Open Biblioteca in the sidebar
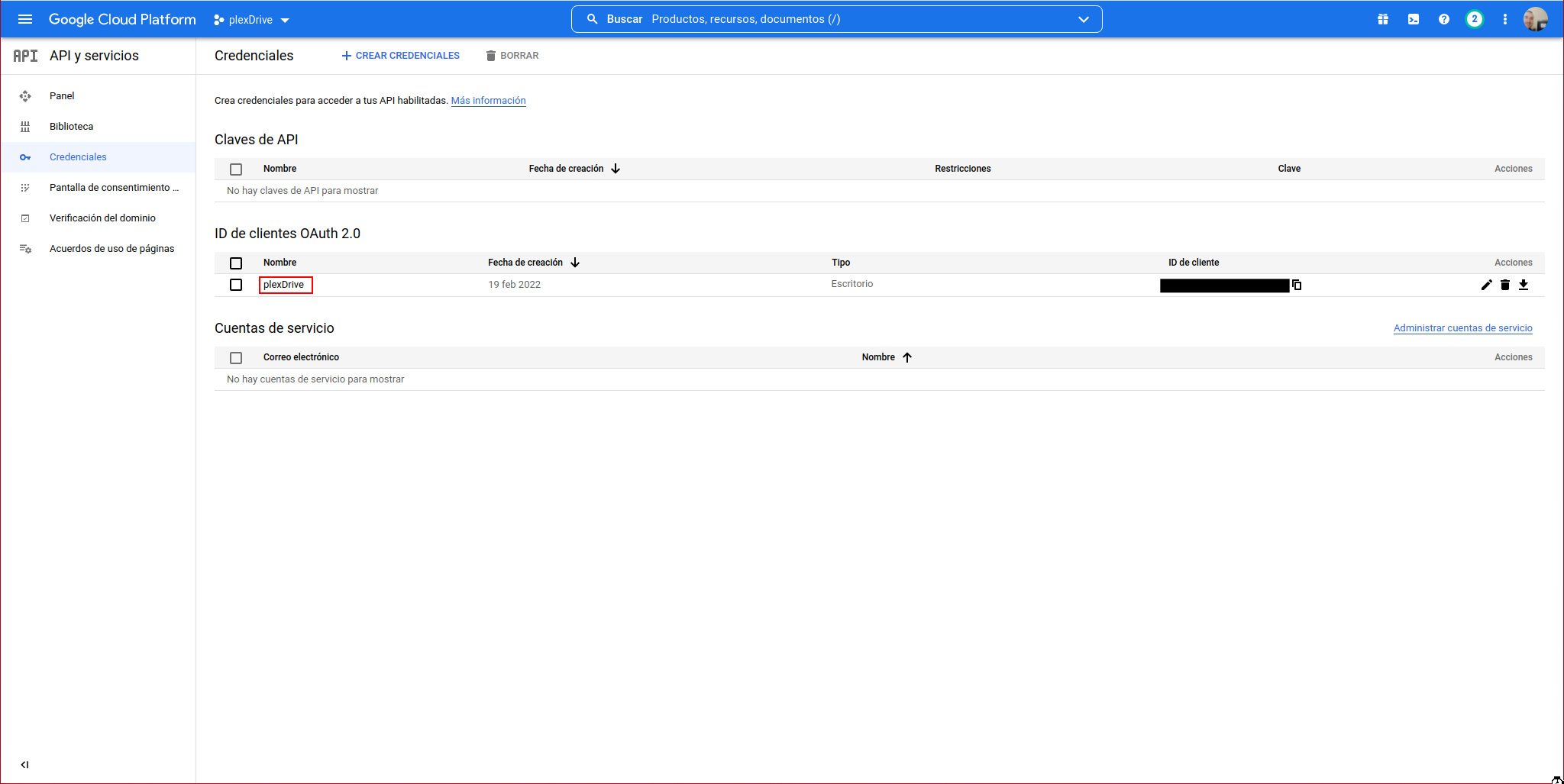The width and height of the screenshot is (1564, 784). pos(71,127)
